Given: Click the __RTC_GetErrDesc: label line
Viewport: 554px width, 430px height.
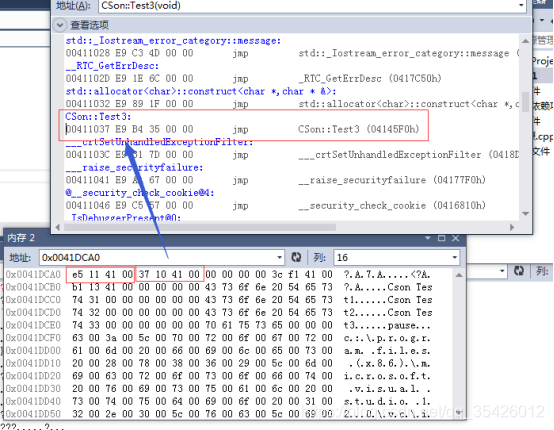Looking at the screenshot, I should click(112, 66).
